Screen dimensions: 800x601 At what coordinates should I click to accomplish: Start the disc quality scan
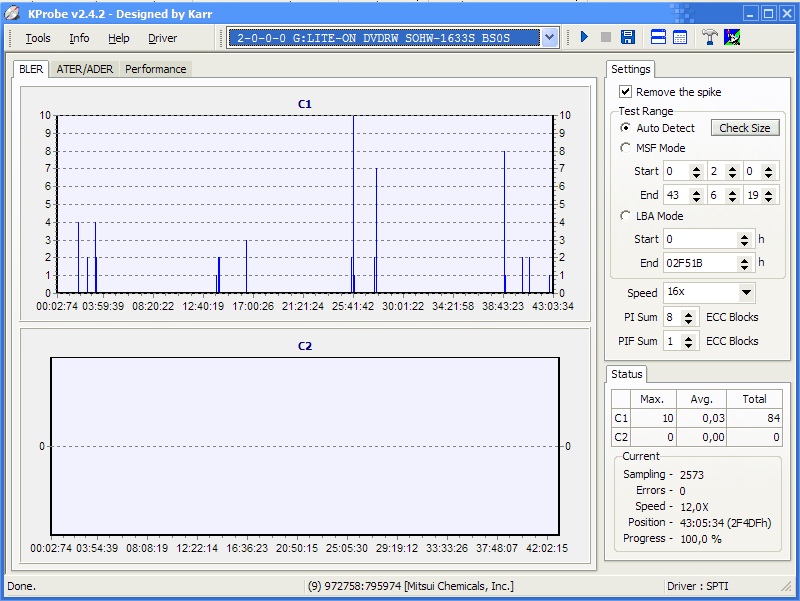tap(585, 37)
